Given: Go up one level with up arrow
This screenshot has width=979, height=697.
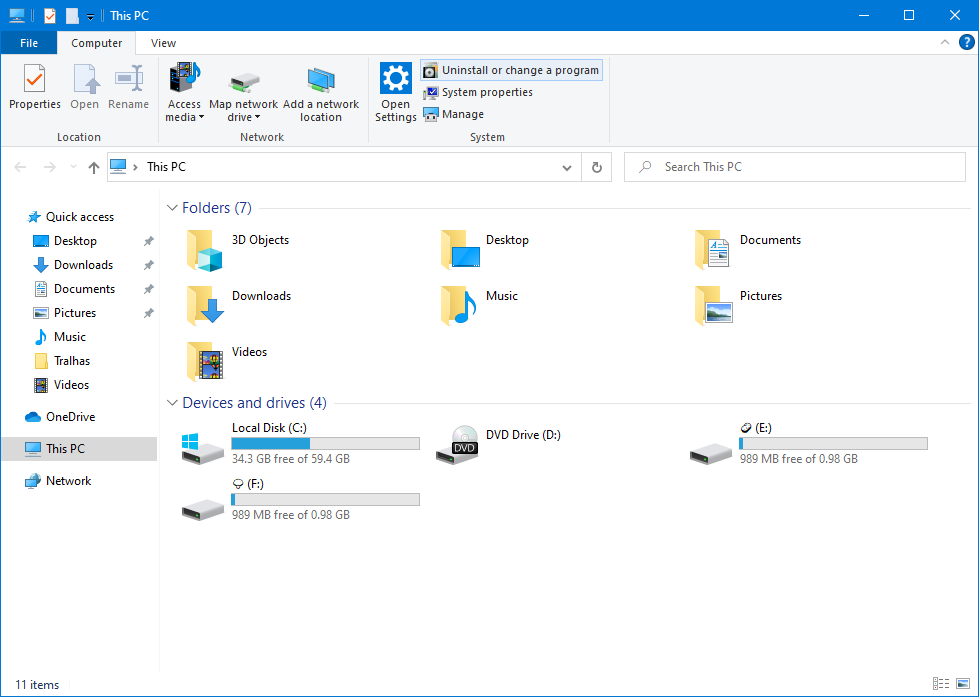Looking at the screenshot, I should [x=94, y=167].
